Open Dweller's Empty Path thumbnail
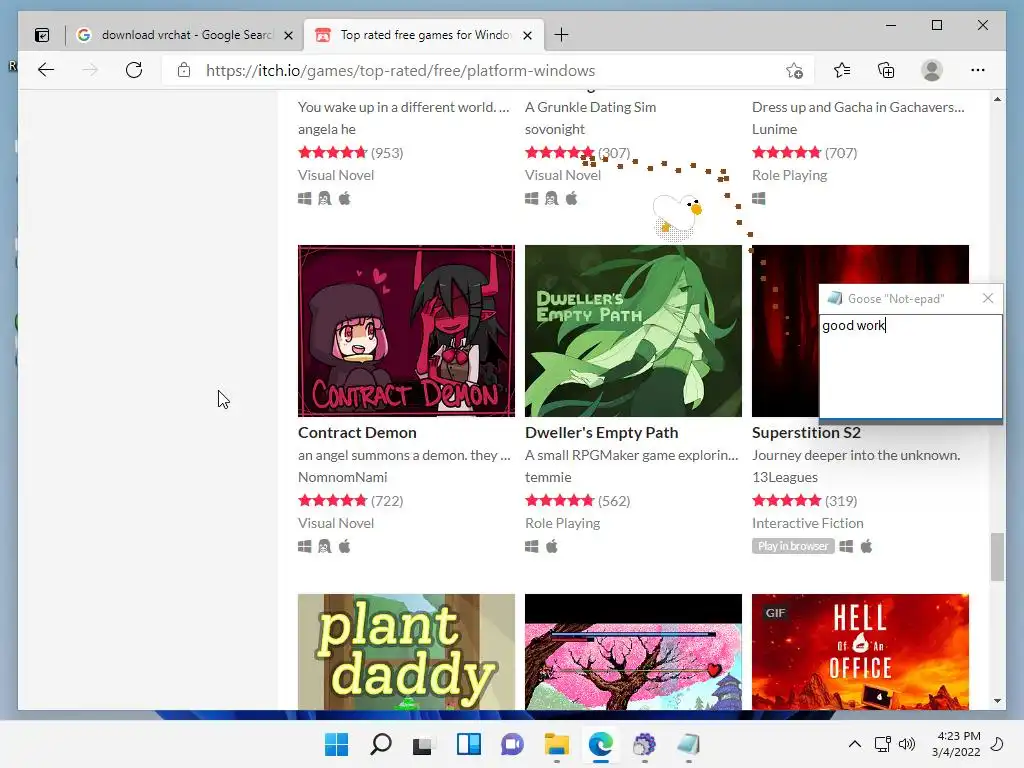The image size is (1024, 768). point(633,330)
